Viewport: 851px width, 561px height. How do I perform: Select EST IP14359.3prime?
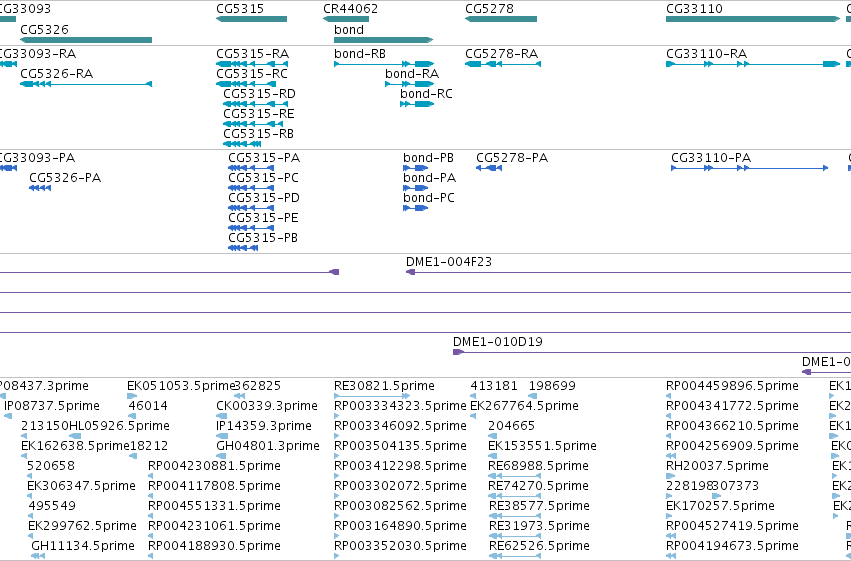[264, 426]
